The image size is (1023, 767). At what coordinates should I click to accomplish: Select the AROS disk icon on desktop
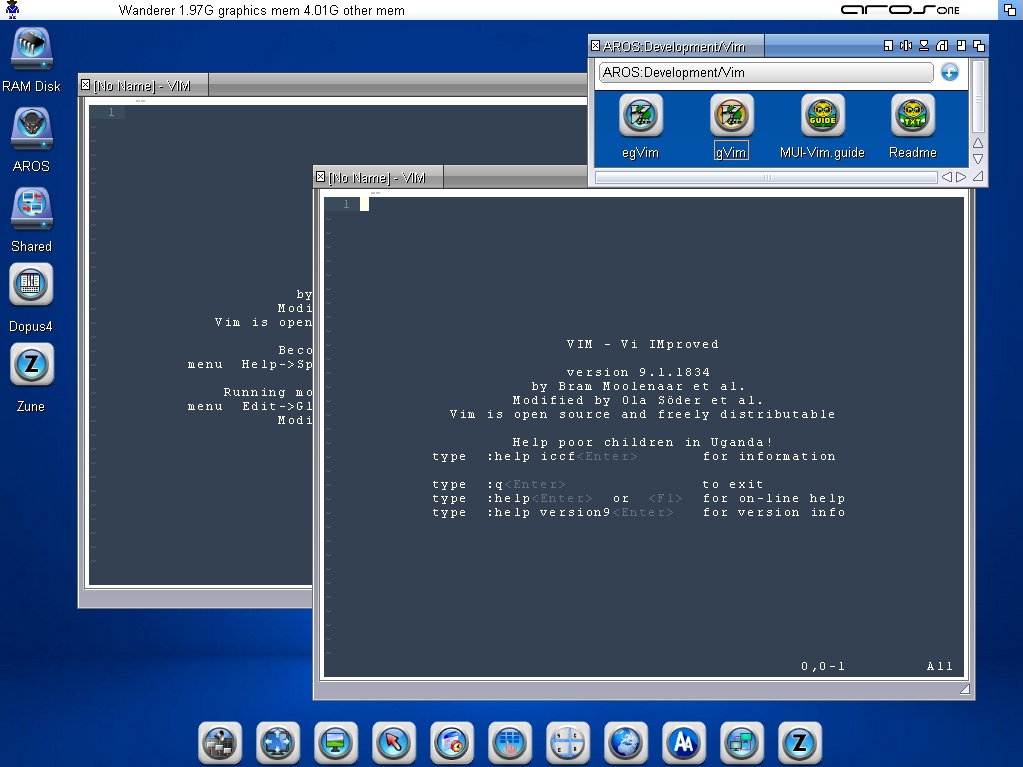pos(31,130)
